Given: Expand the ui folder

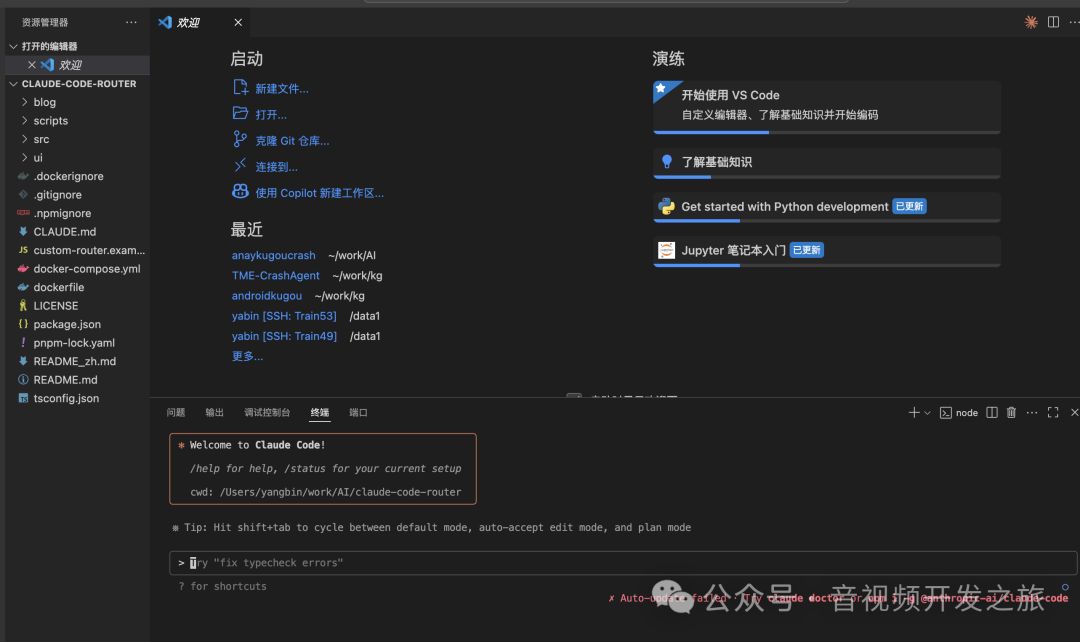Looking at the screenshot, I should 77,158.
